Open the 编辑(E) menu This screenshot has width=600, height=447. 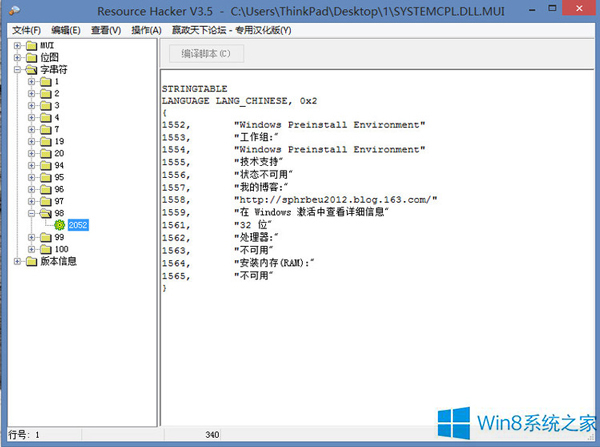coord(66,30)
